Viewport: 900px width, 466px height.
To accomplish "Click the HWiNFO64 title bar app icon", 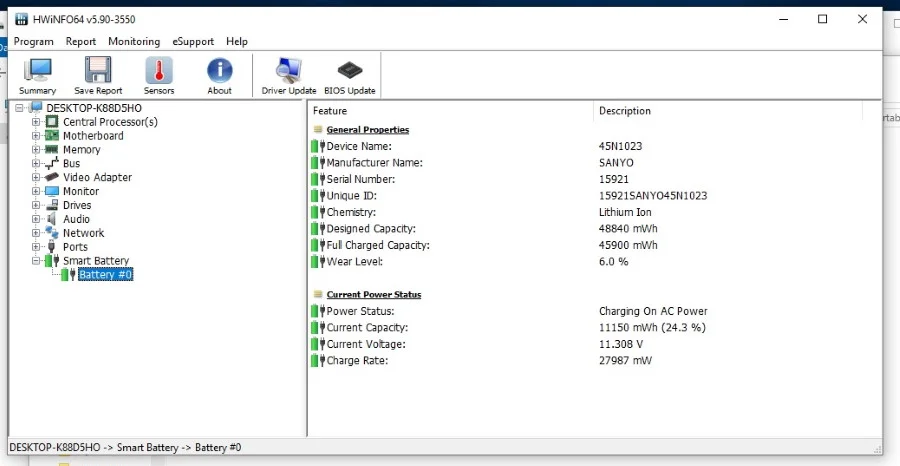I will [x=21, y=20].
